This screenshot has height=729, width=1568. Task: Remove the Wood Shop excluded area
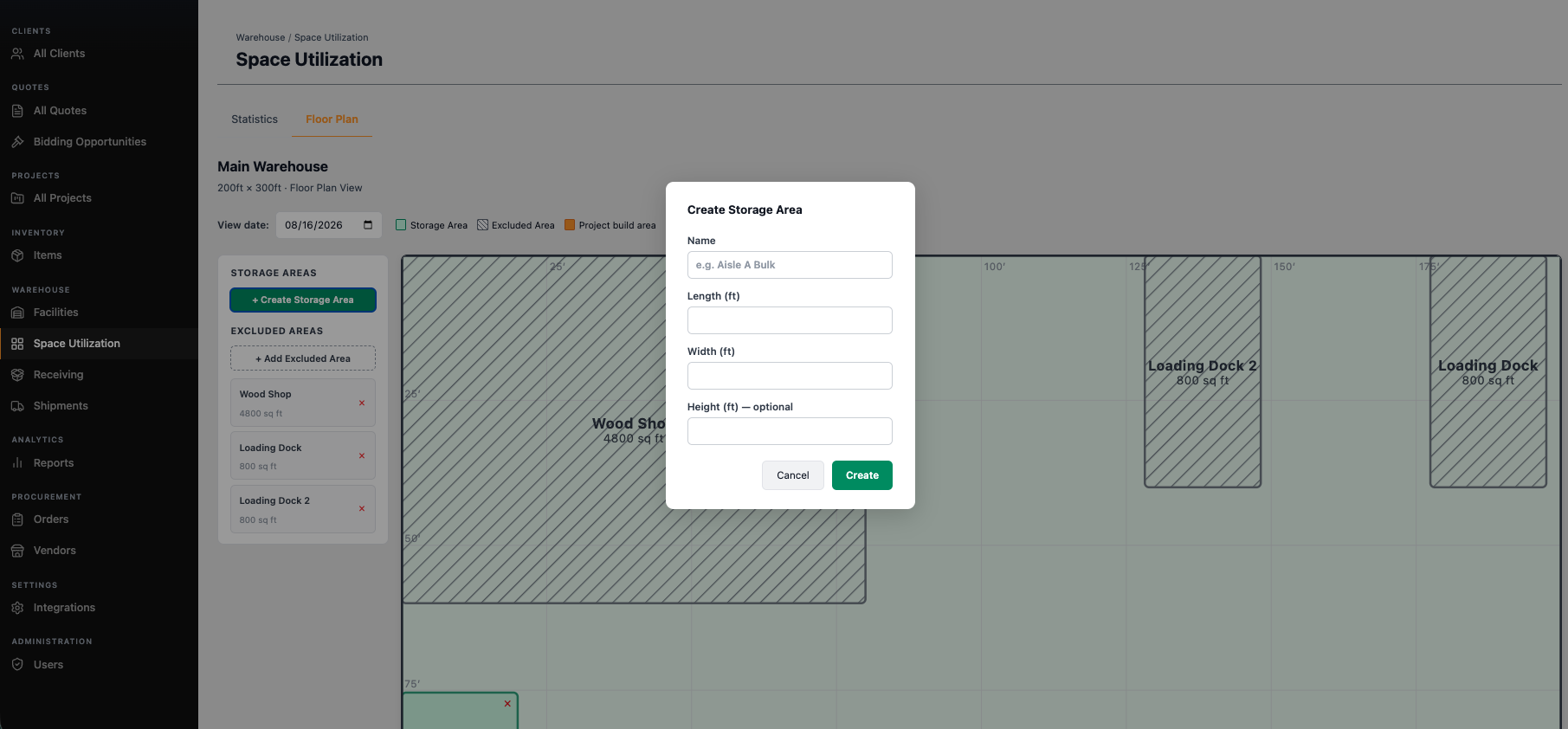362,403
